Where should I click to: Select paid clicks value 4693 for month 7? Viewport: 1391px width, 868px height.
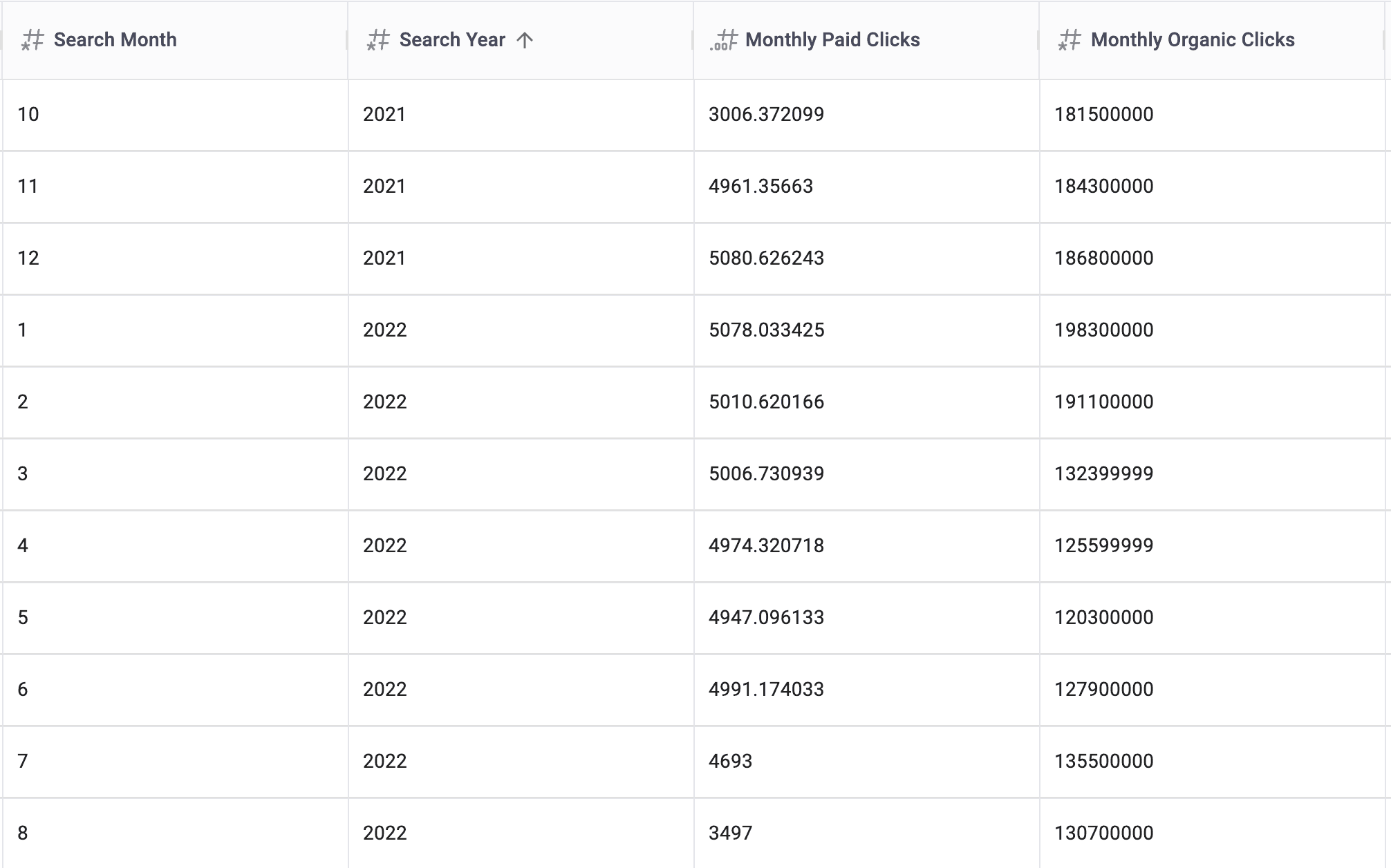pos(730,761)
